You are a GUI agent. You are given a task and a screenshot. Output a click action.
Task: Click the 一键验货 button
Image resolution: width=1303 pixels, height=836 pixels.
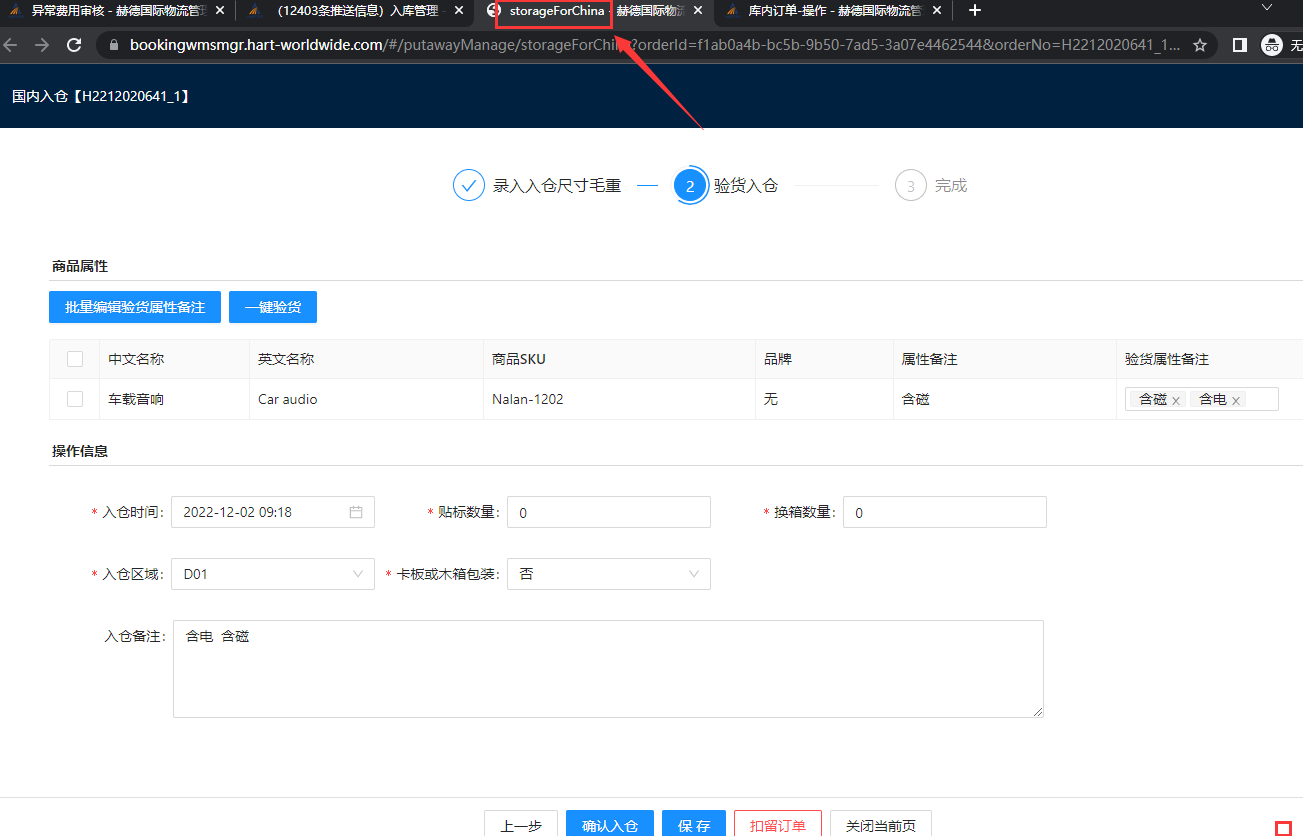click(x=273, y=307)
